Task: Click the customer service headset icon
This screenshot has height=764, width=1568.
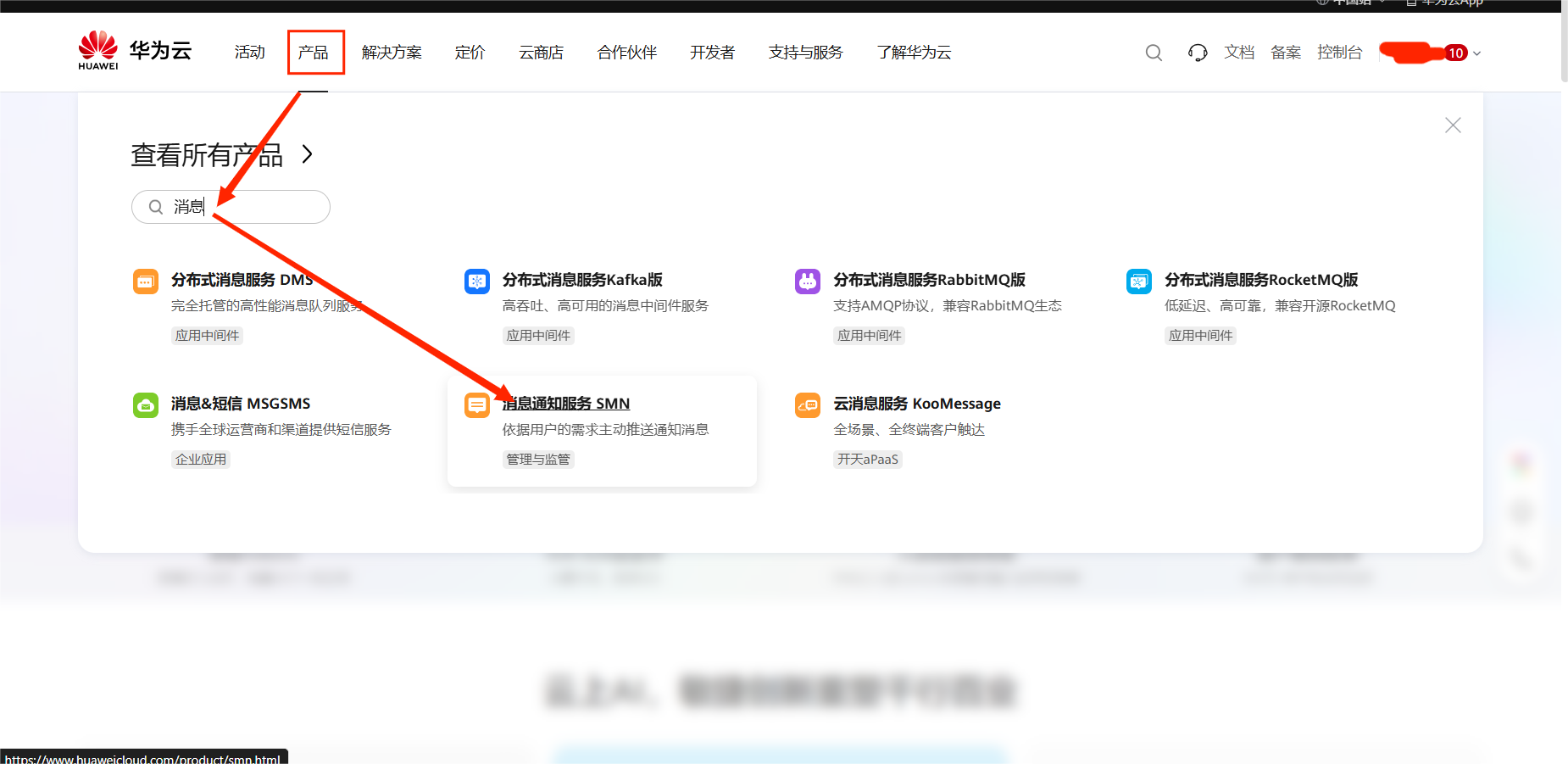Action: click(x=1198, y=53)
